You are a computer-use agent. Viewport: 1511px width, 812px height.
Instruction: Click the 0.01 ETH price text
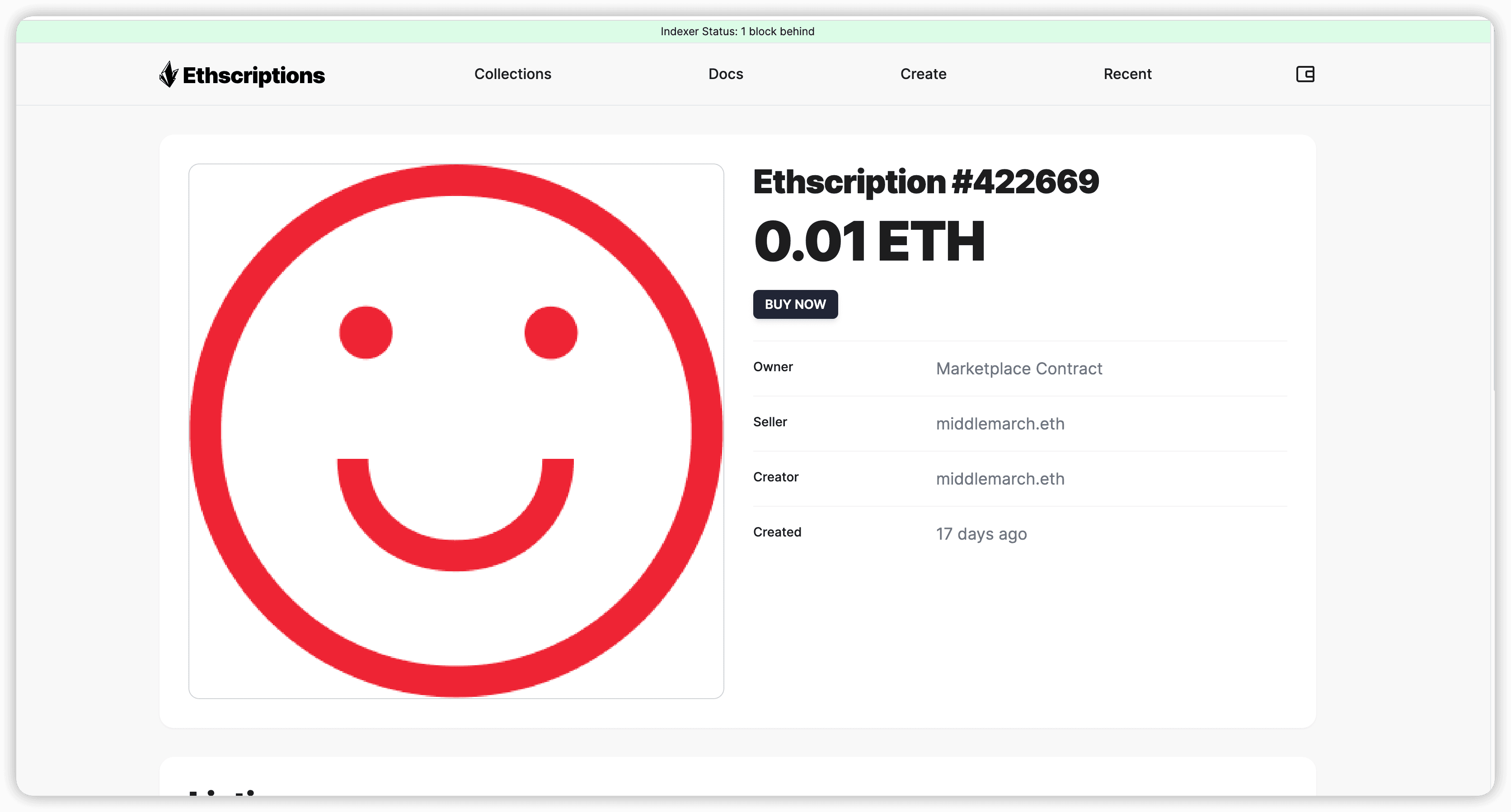[x=869, y=241]
